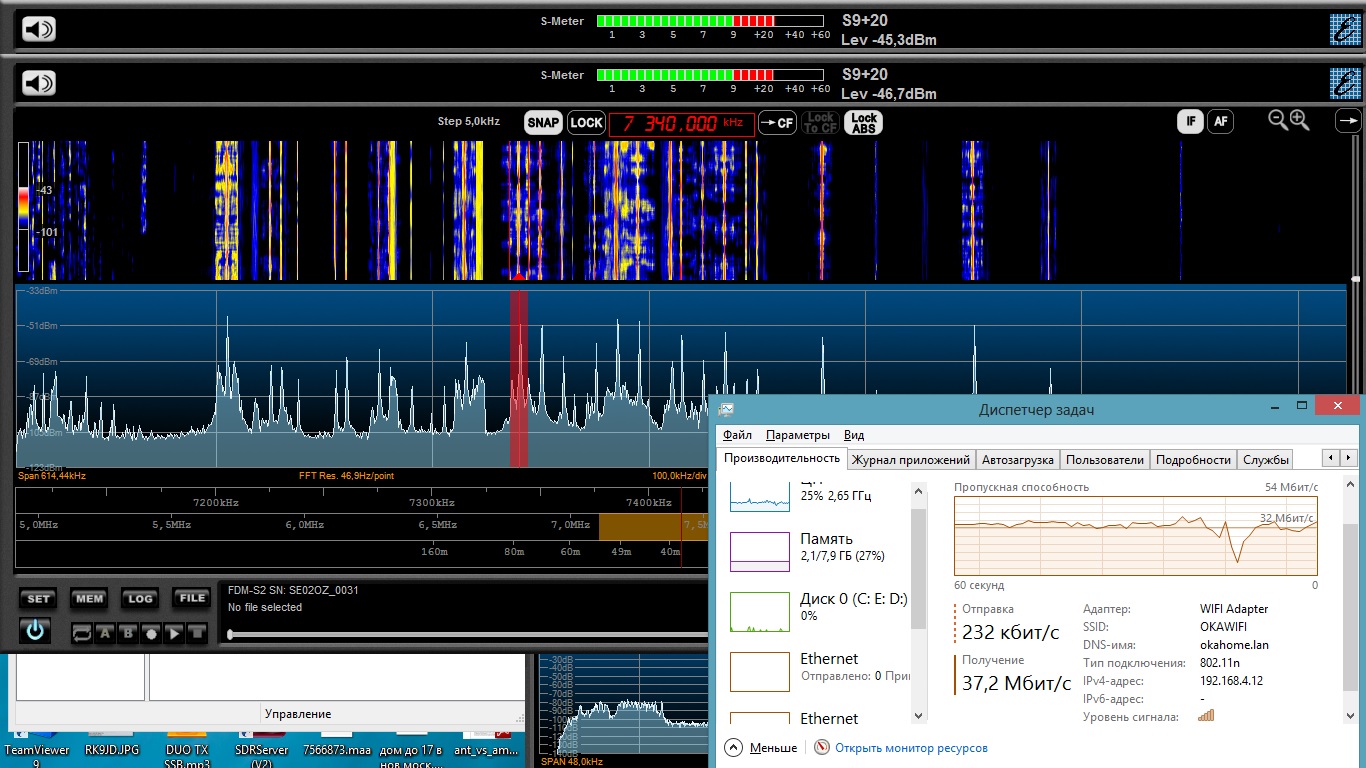Toggle the LOCK frequency button
This screenshot has width=1366, height=768.
tap(586, 123)
